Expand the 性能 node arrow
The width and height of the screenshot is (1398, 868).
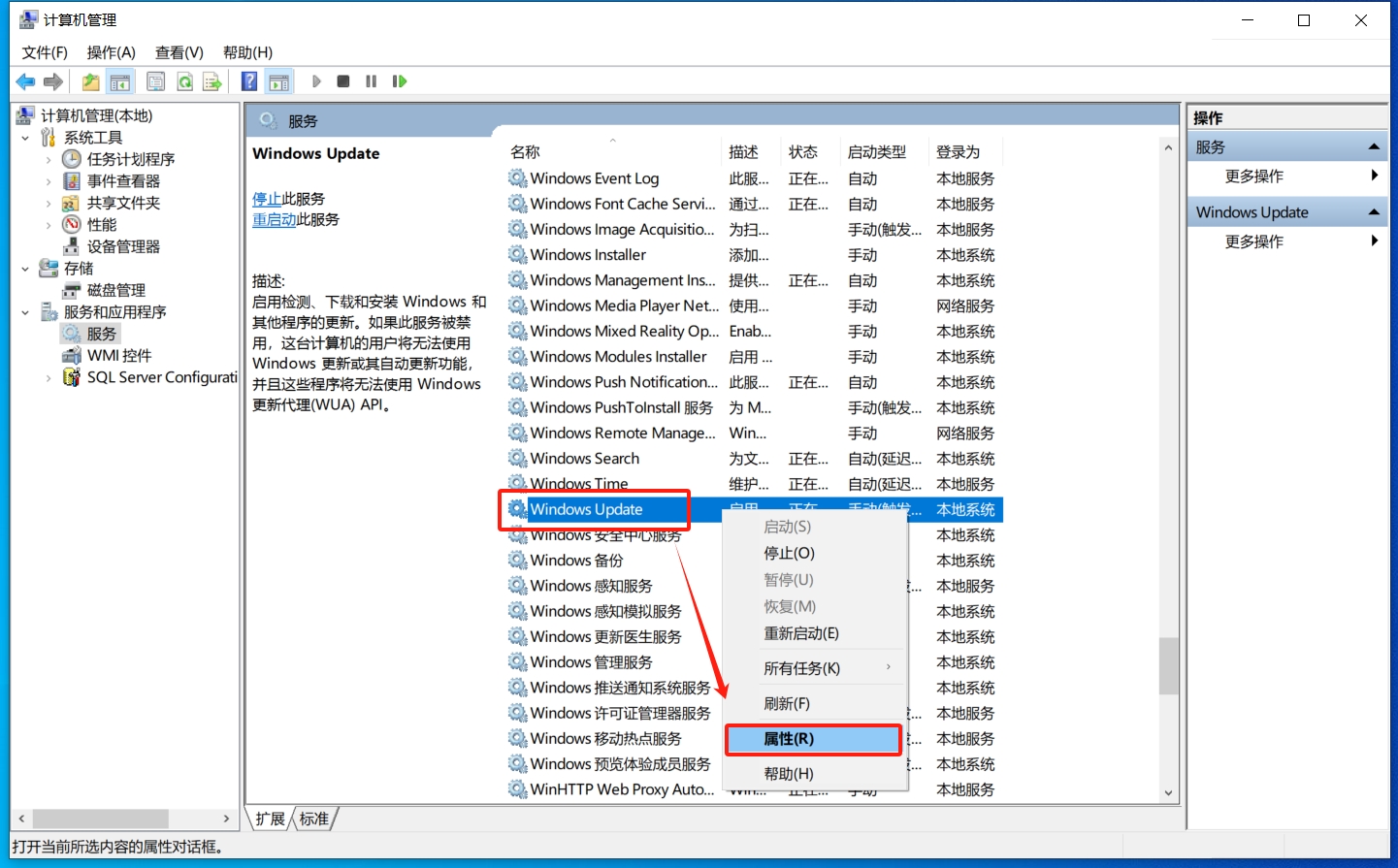(49, 225)
